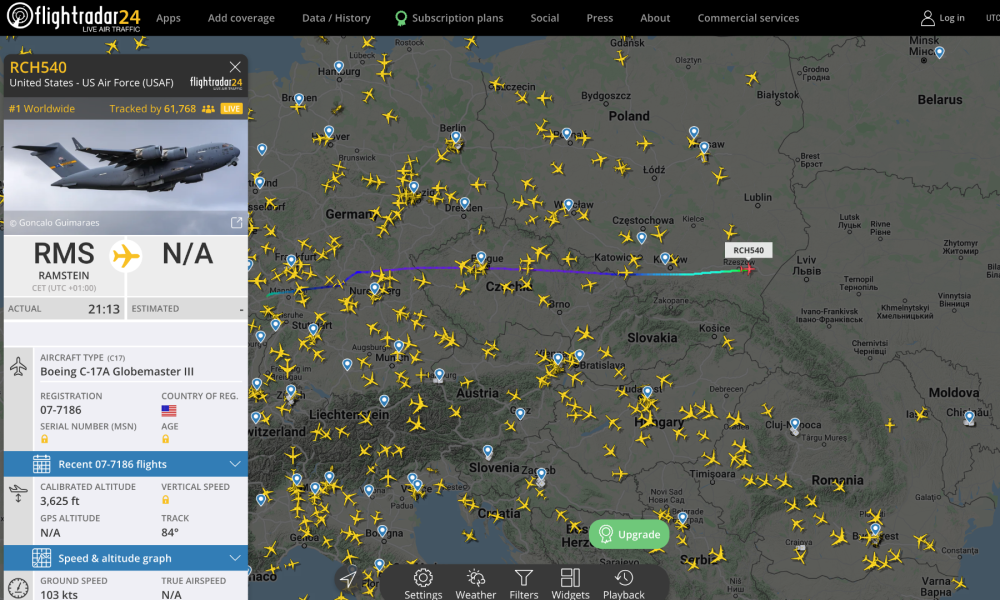The width and height of the screenshot is (1000, 600).
Task: Click the Log in link
Action: [x=943, y=18]
